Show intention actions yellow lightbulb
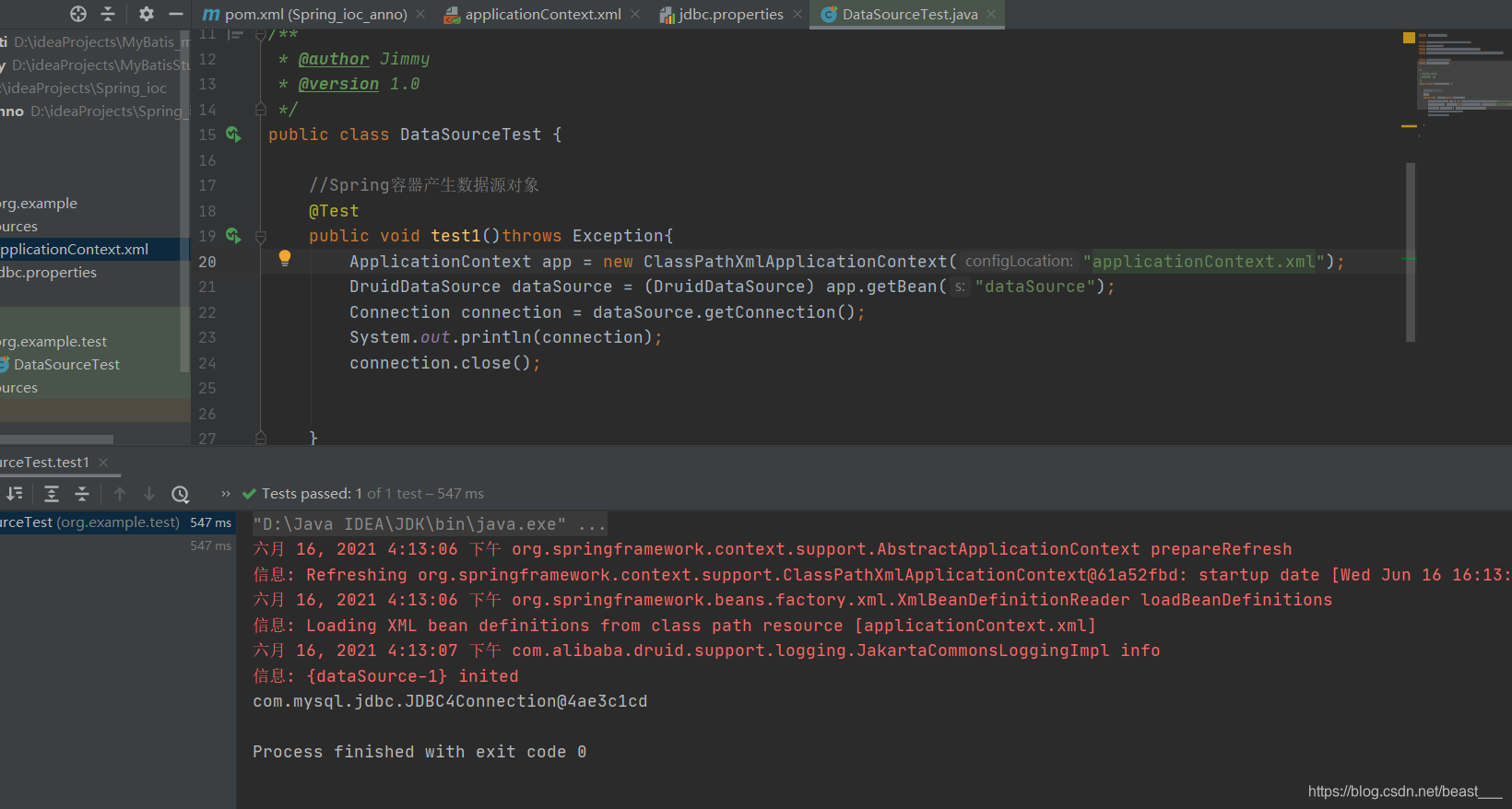This screenshot has height=809, width=1512. point(285,259)
